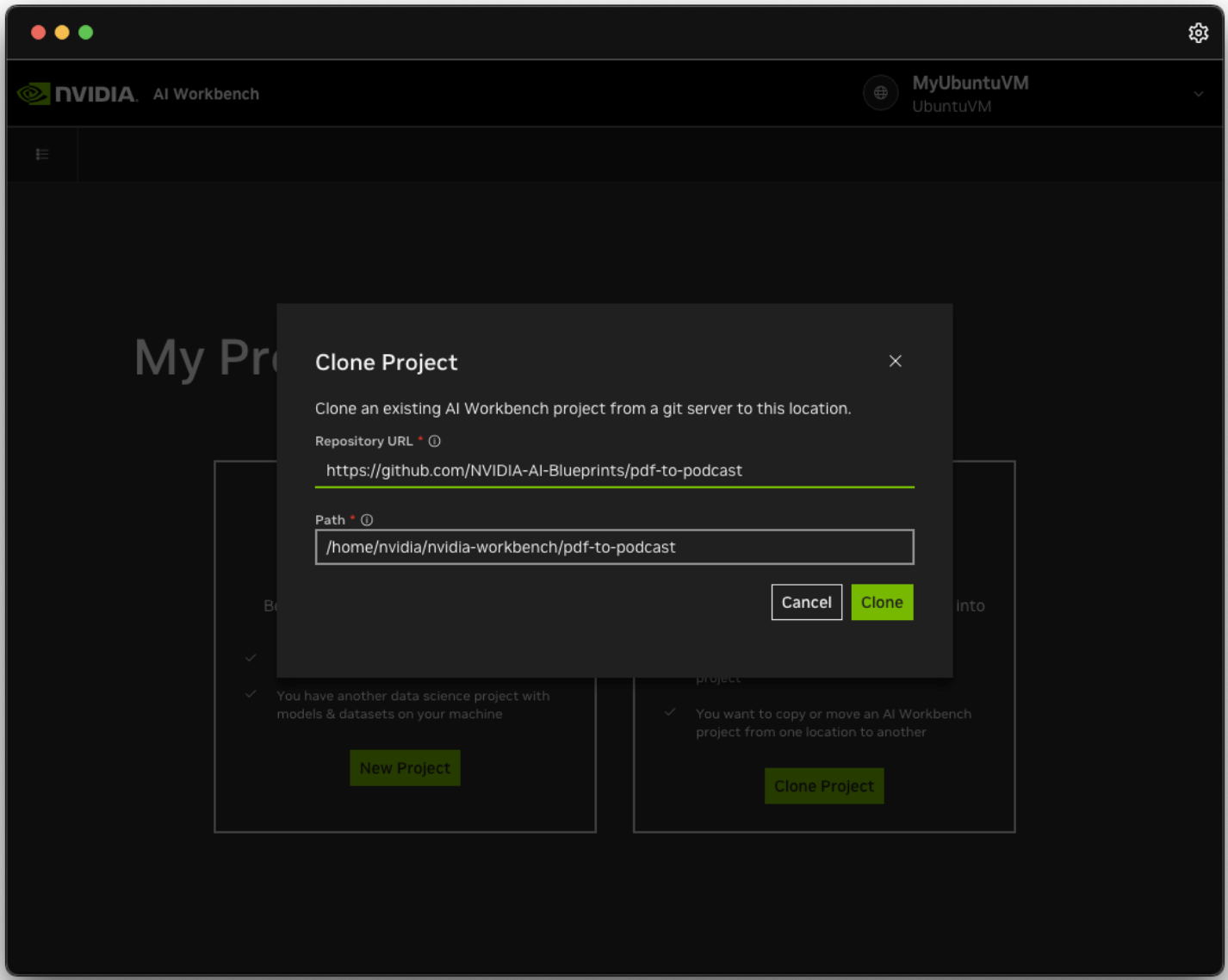The height and width of the screenshot is (980, 1228).
Task: Click the NVIDIA logo
Action: (x=78, y=94)
